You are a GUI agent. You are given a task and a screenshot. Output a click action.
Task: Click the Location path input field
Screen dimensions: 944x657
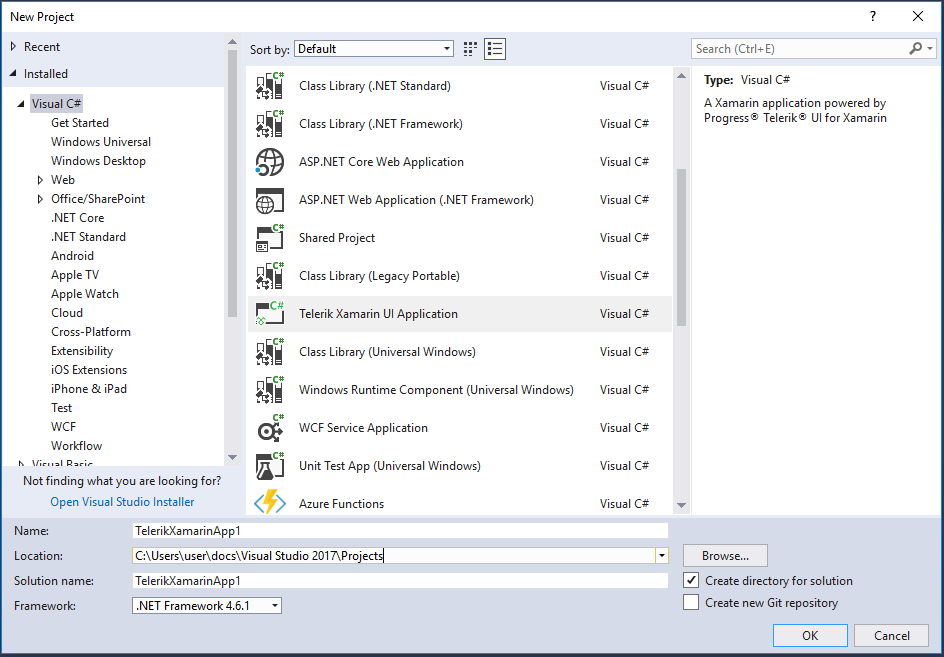394,555
